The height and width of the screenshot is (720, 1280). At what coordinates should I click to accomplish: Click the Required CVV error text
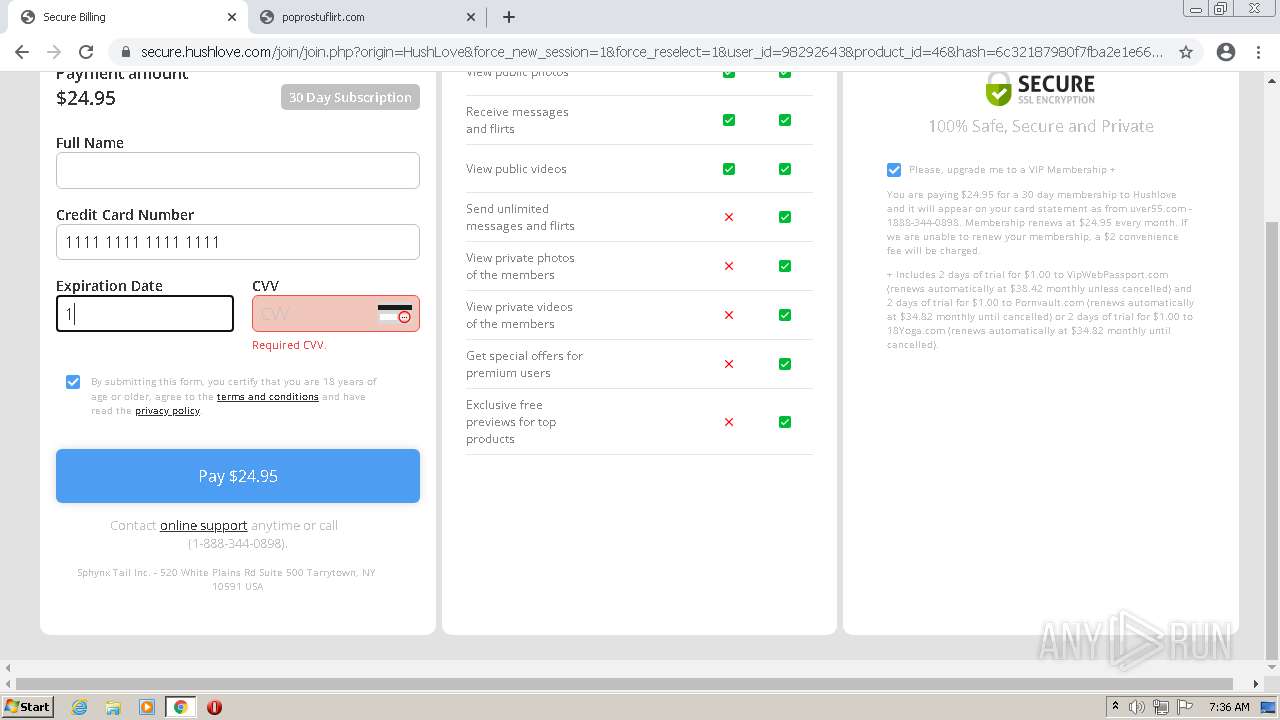(289, 345)
